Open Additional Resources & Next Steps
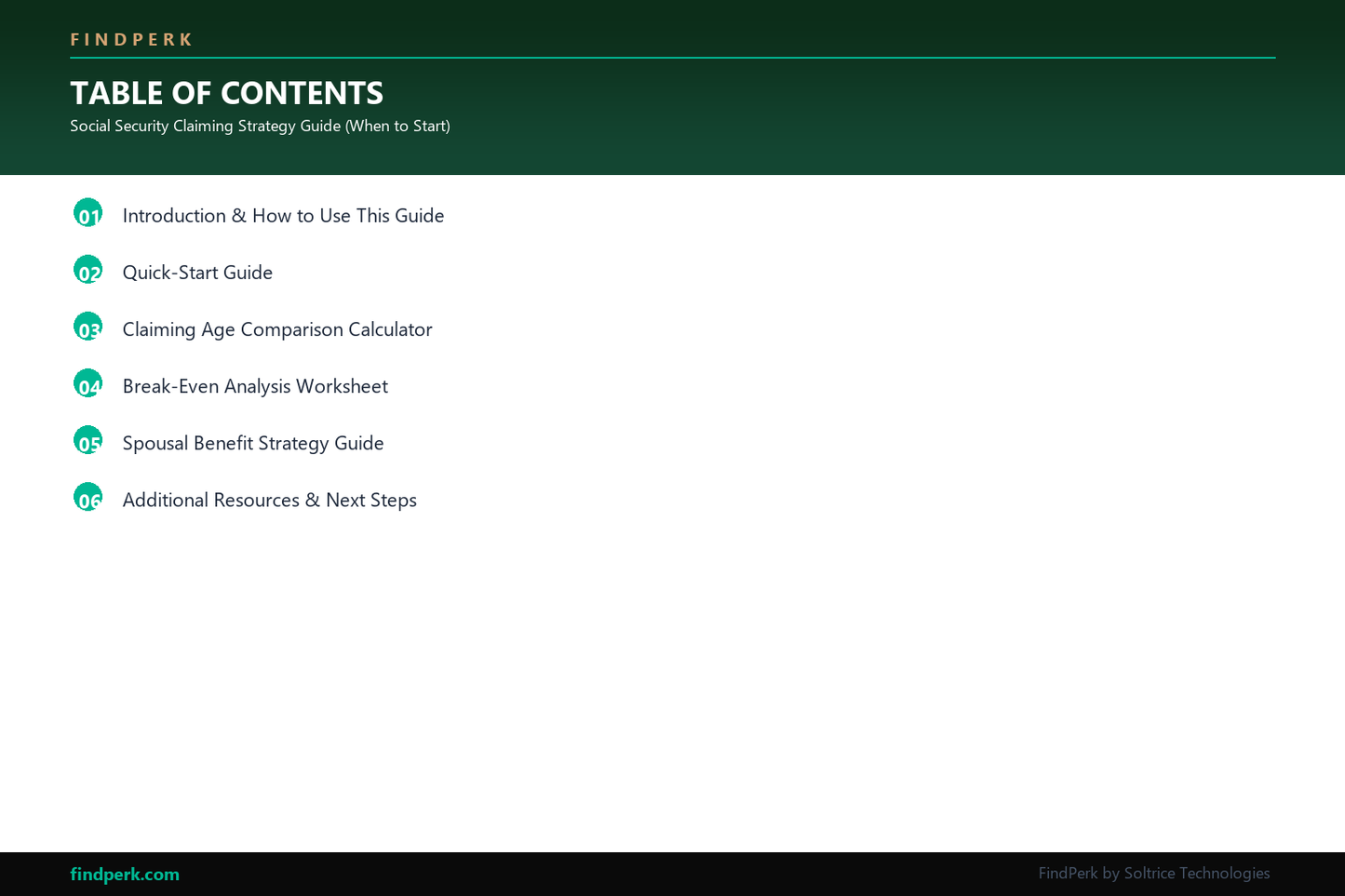 270,500
